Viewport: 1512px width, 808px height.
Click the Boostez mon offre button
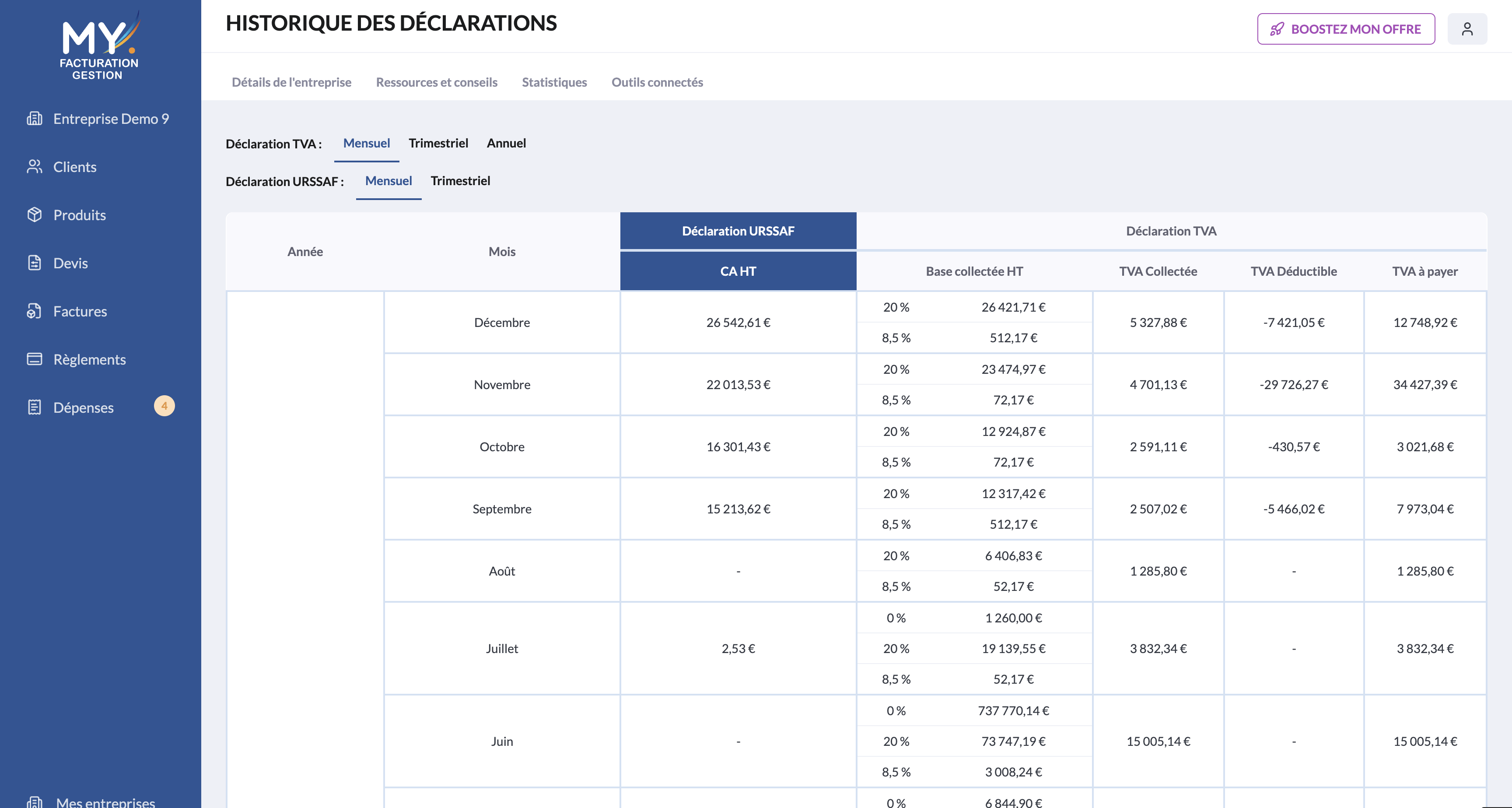[1346, 29]
